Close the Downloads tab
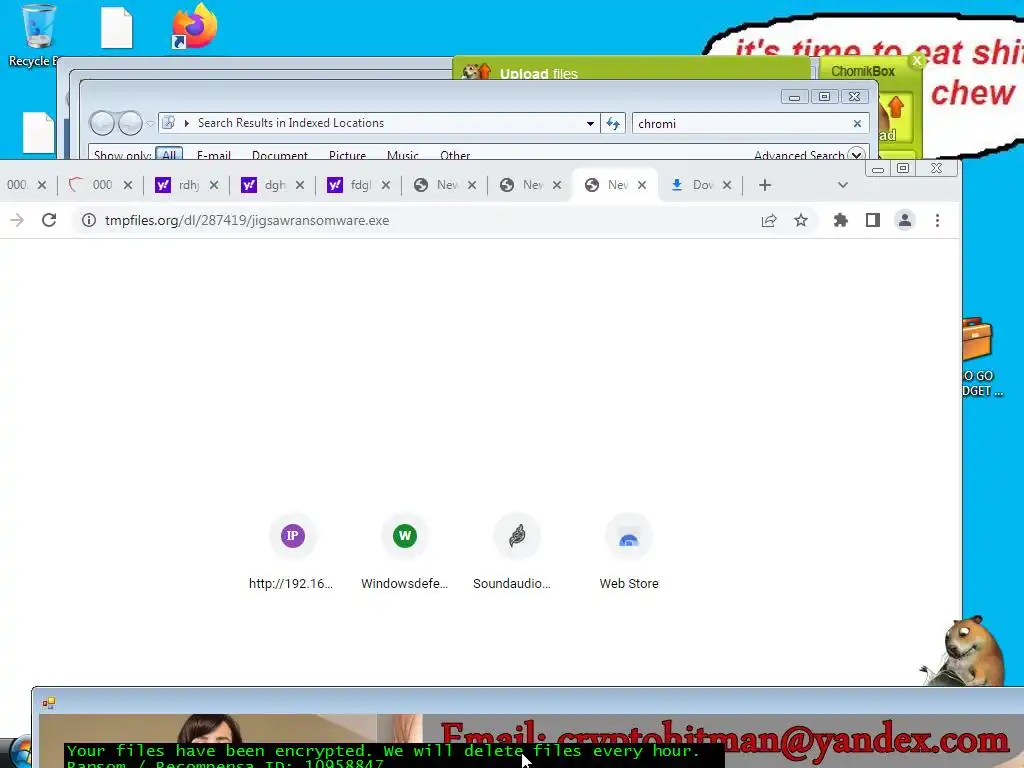The image size is (1024, 768). click(x=727, y=185)
